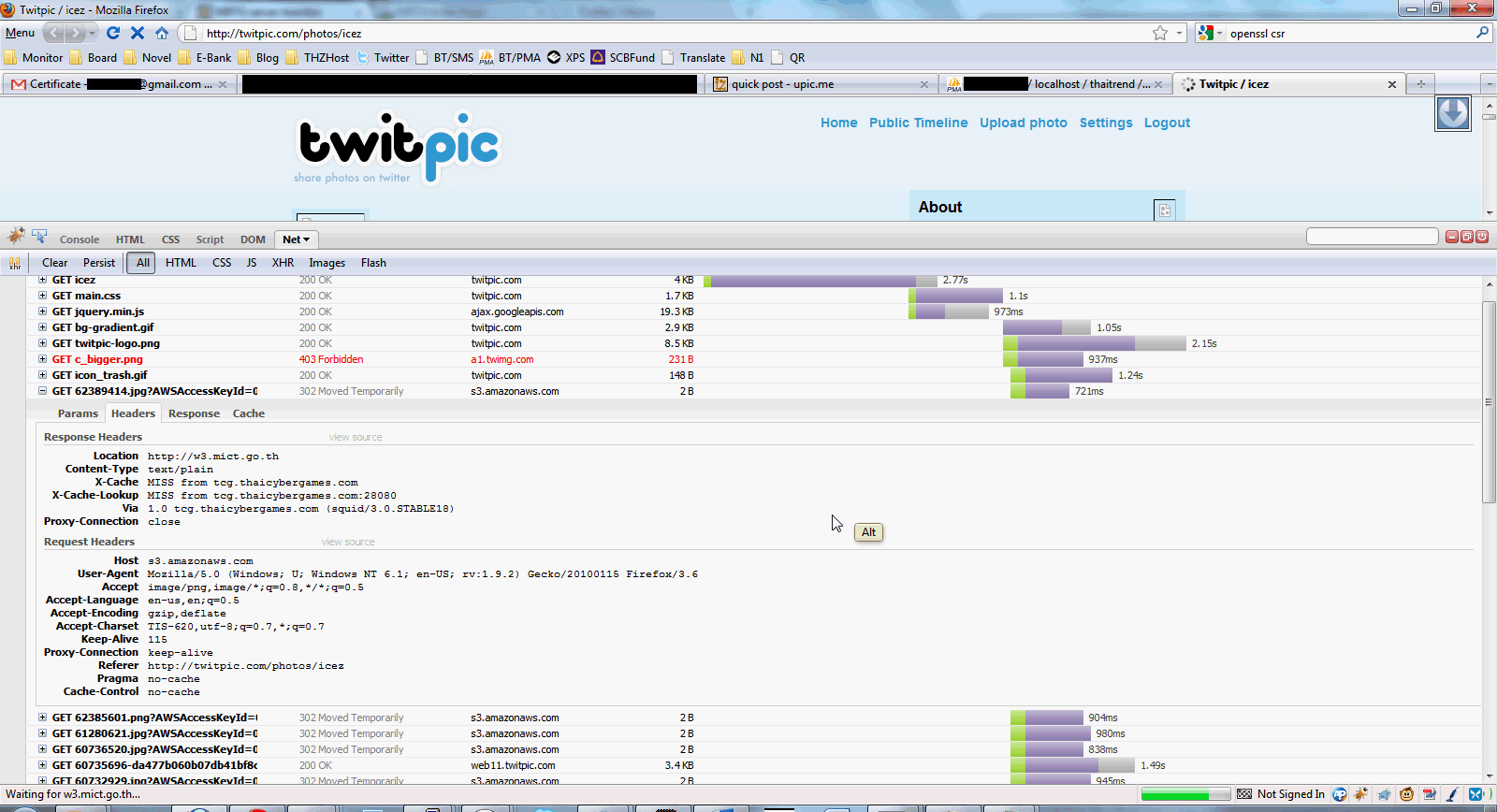Screen dimensions: 1497x812
Task: Filter Net requests by Flash
Action: pos(373,263)
